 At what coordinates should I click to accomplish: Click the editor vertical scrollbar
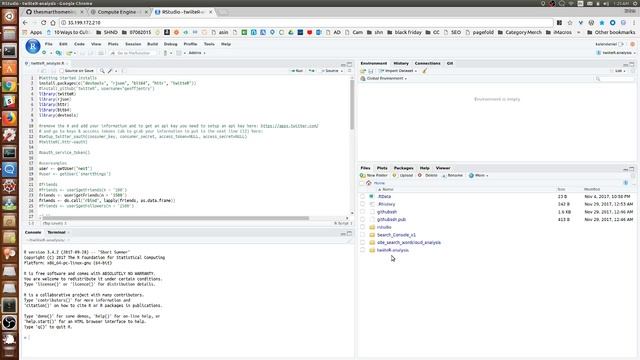pyautogui.click(x=352, y=104)
